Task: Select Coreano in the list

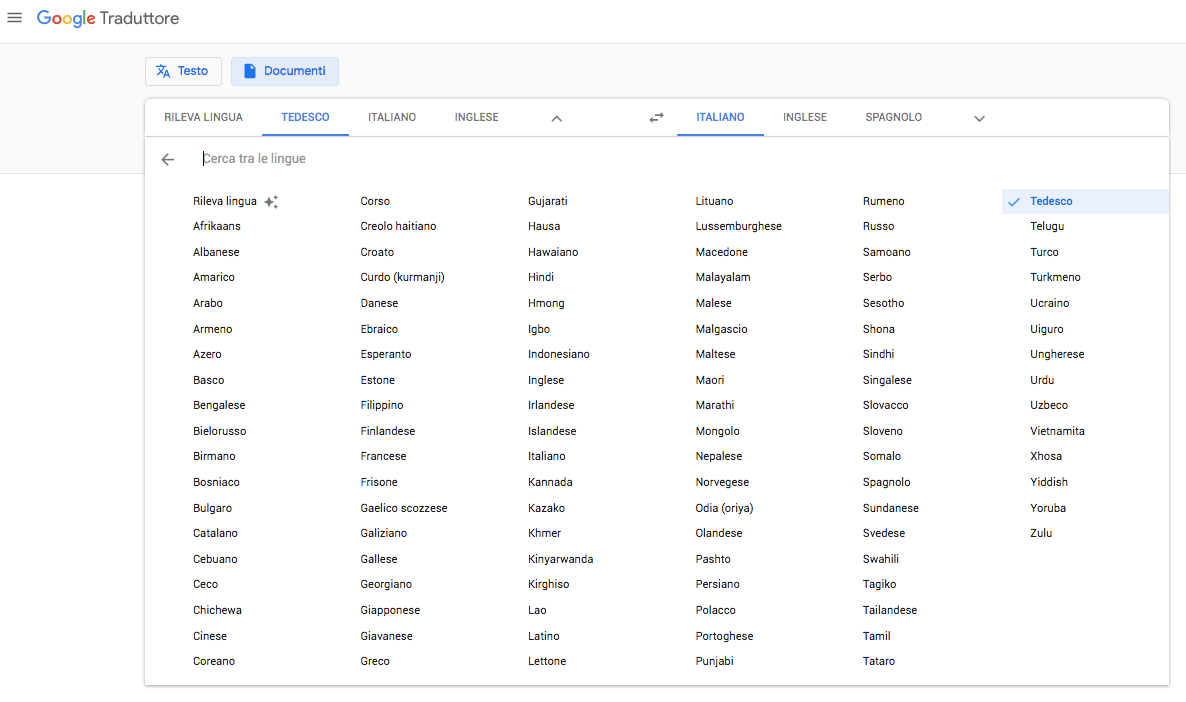Action: pyautogui.click(x=213, y=661)
